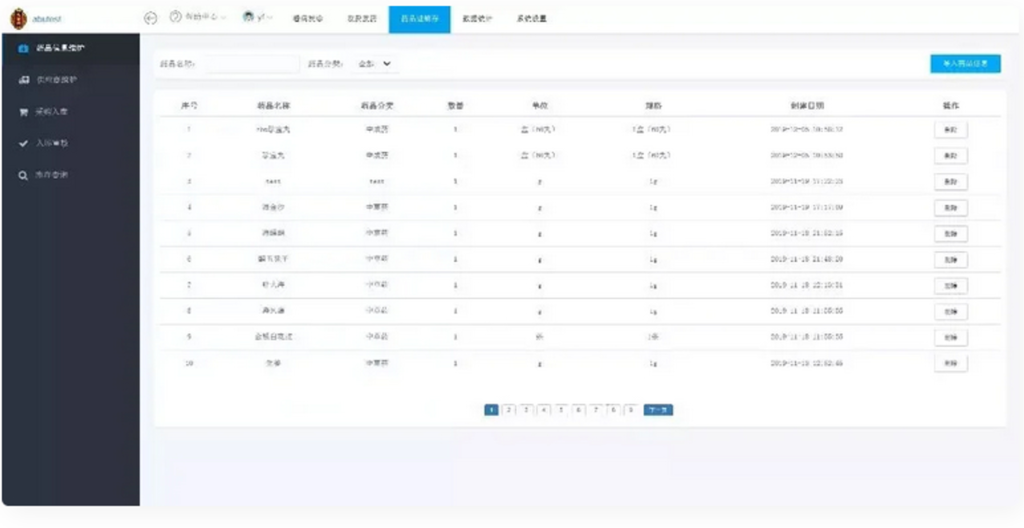The image size is (1024, 528).
Task: Delete the row with sequence number 5
Action: coord(951,234)
